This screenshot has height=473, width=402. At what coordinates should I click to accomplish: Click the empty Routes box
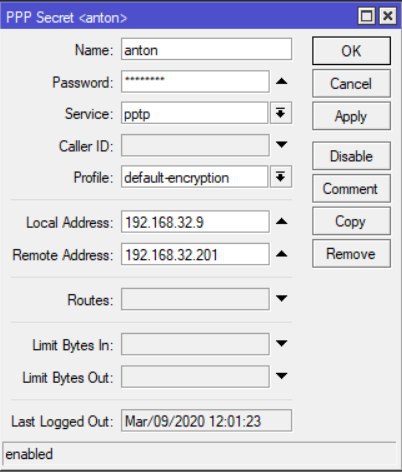tap(195, 299)
